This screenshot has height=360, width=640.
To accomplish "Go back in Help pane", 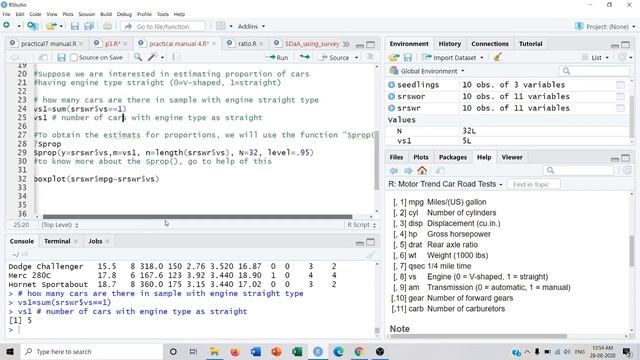I will [393, 171].
